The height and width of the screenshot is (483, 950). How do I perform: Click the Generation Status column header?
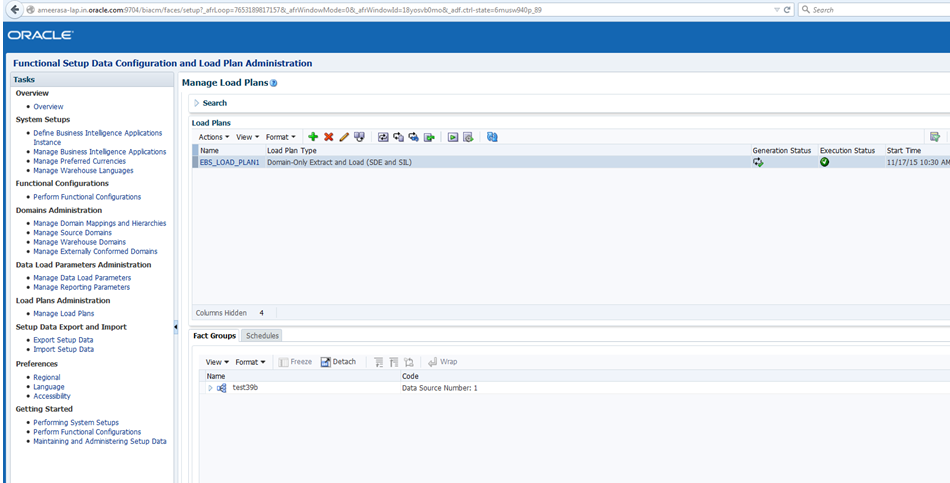pos(782,150)
